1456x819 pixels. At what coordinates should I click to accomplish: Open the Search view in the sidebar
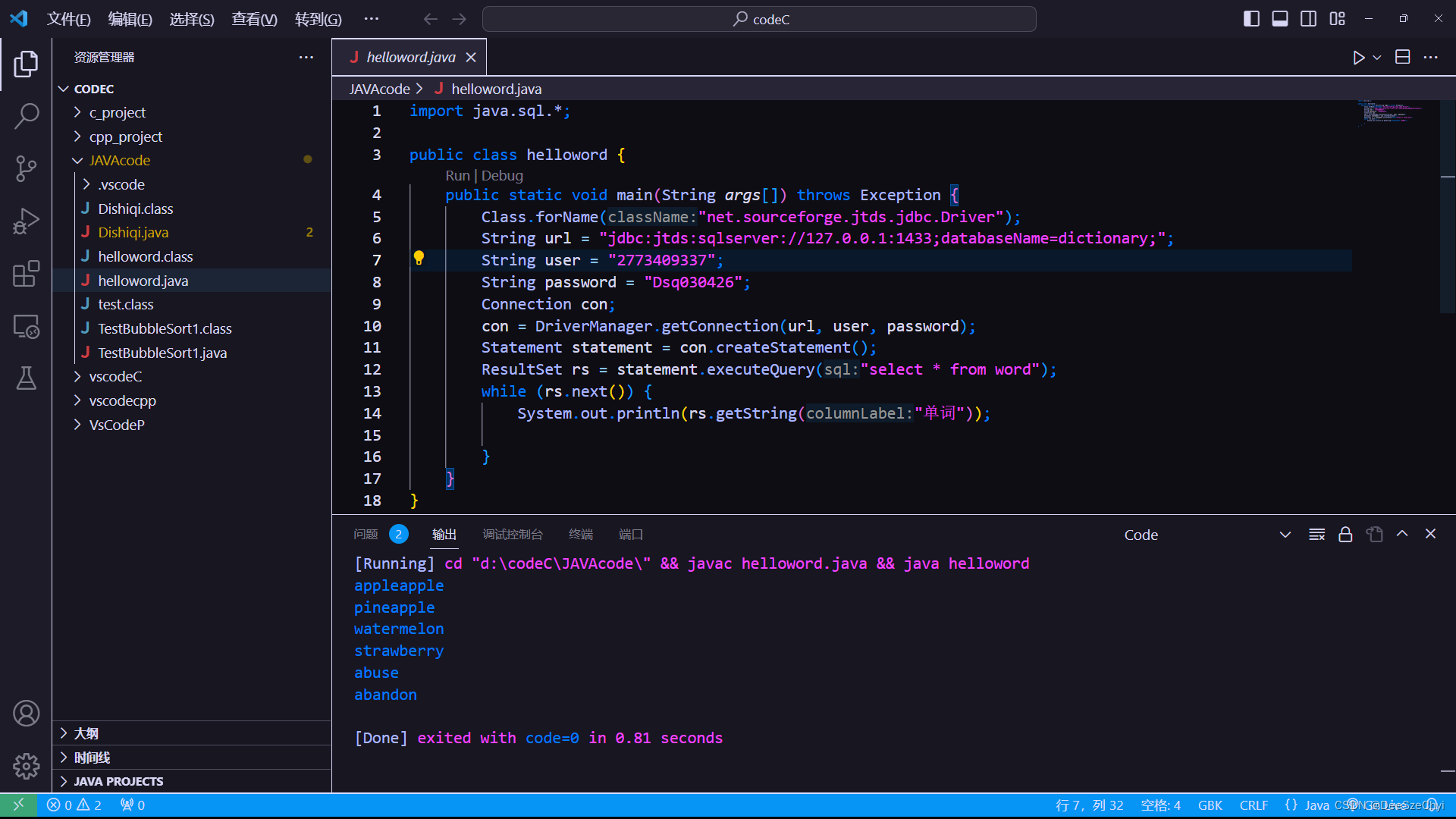[x=27, y=115]
